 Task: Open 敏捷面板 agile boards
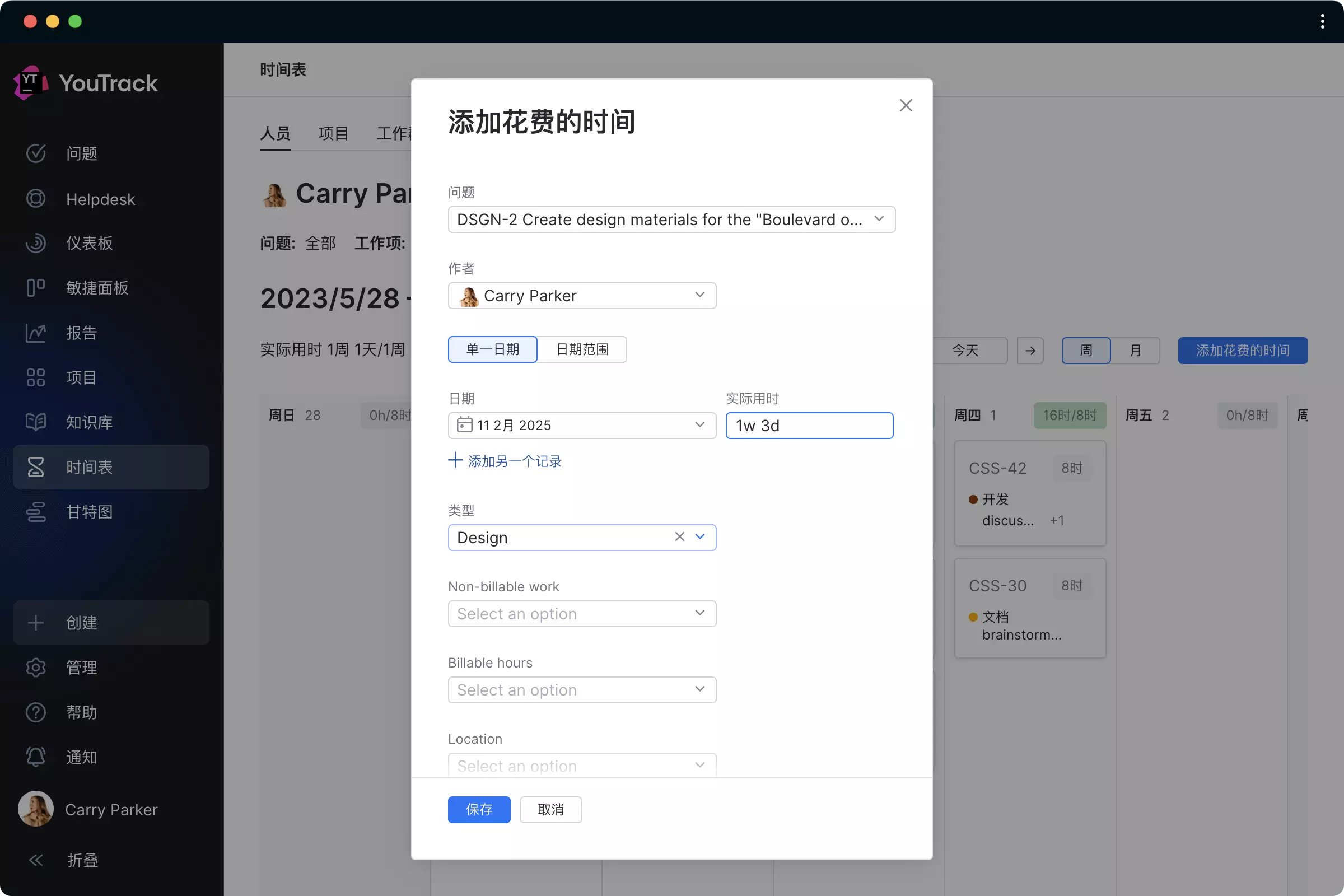click(96, 288)
